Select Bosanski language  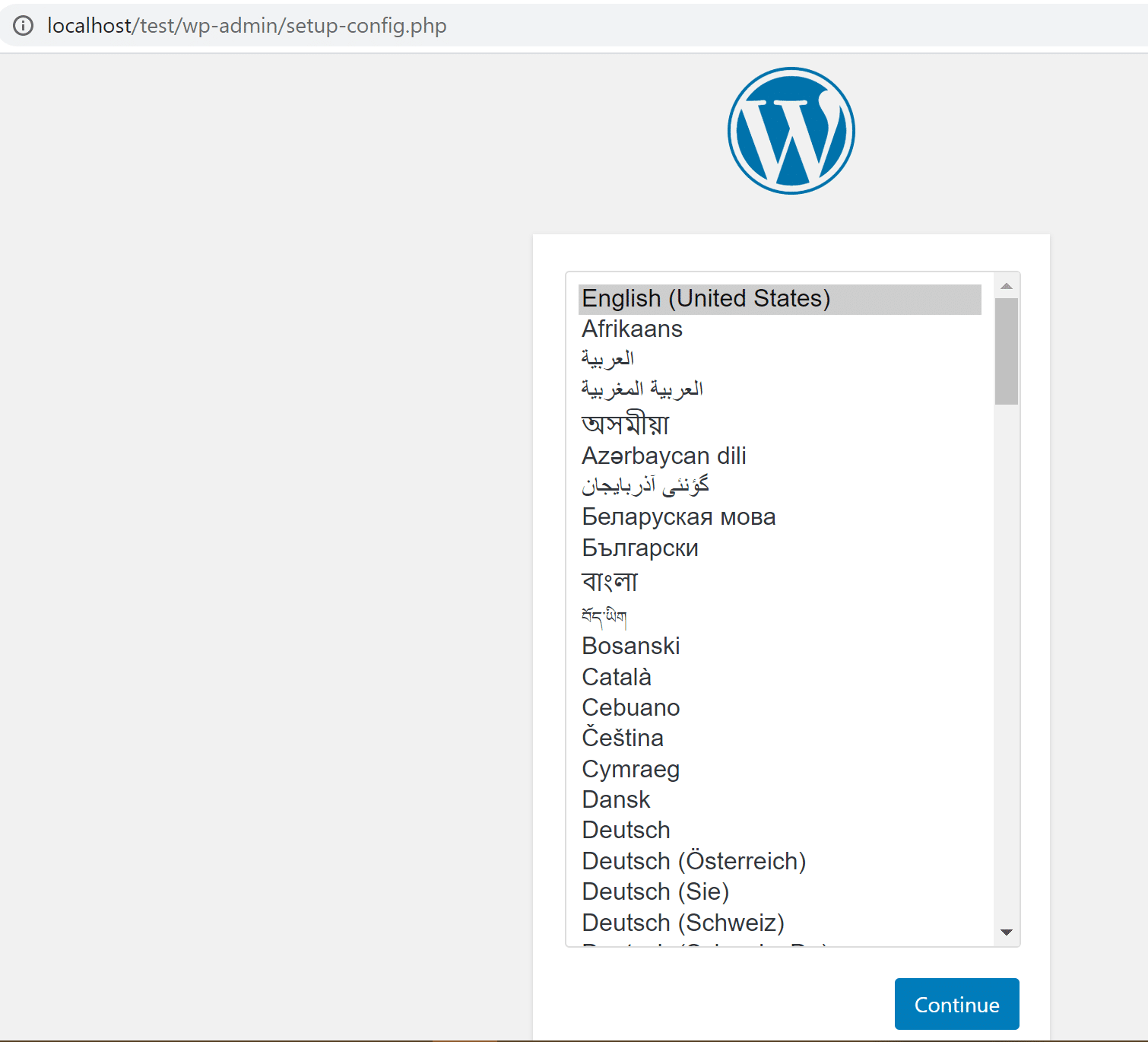point(780,646)
